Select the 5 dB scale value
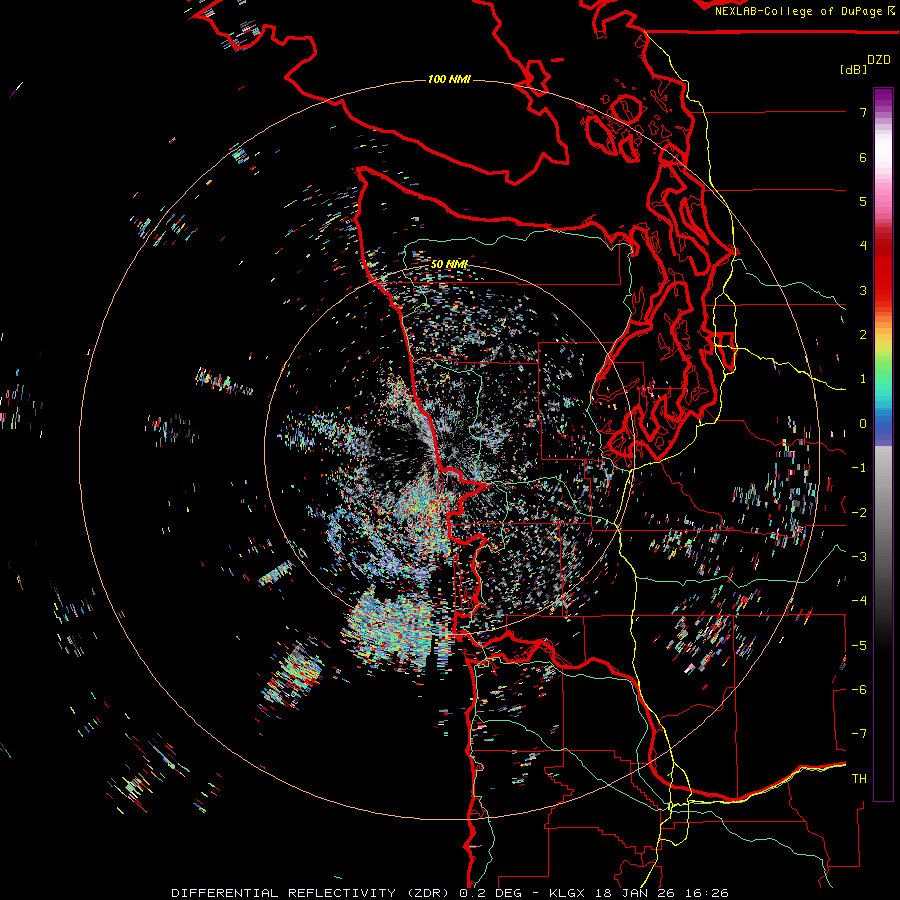 [x=863, y=201]
